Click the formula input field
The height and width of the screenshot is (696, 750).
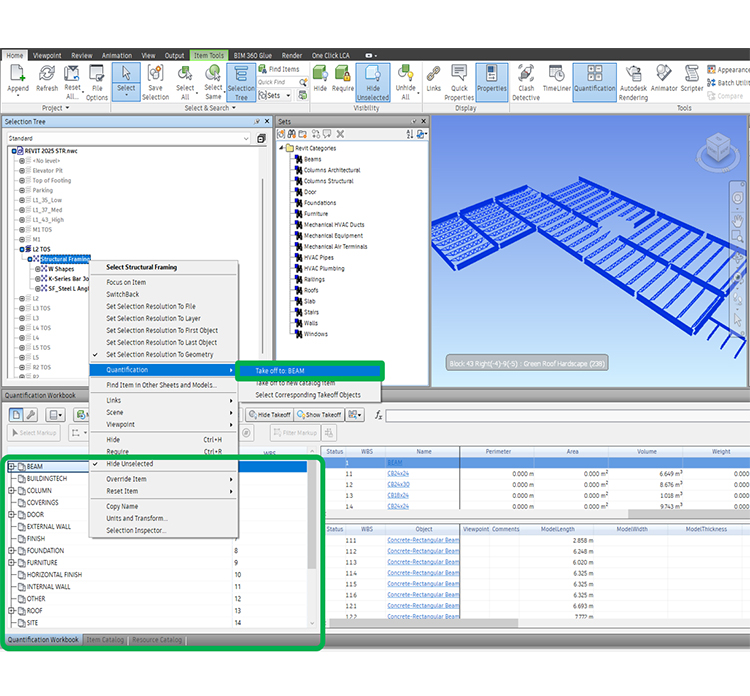click(x=568, y=415)
